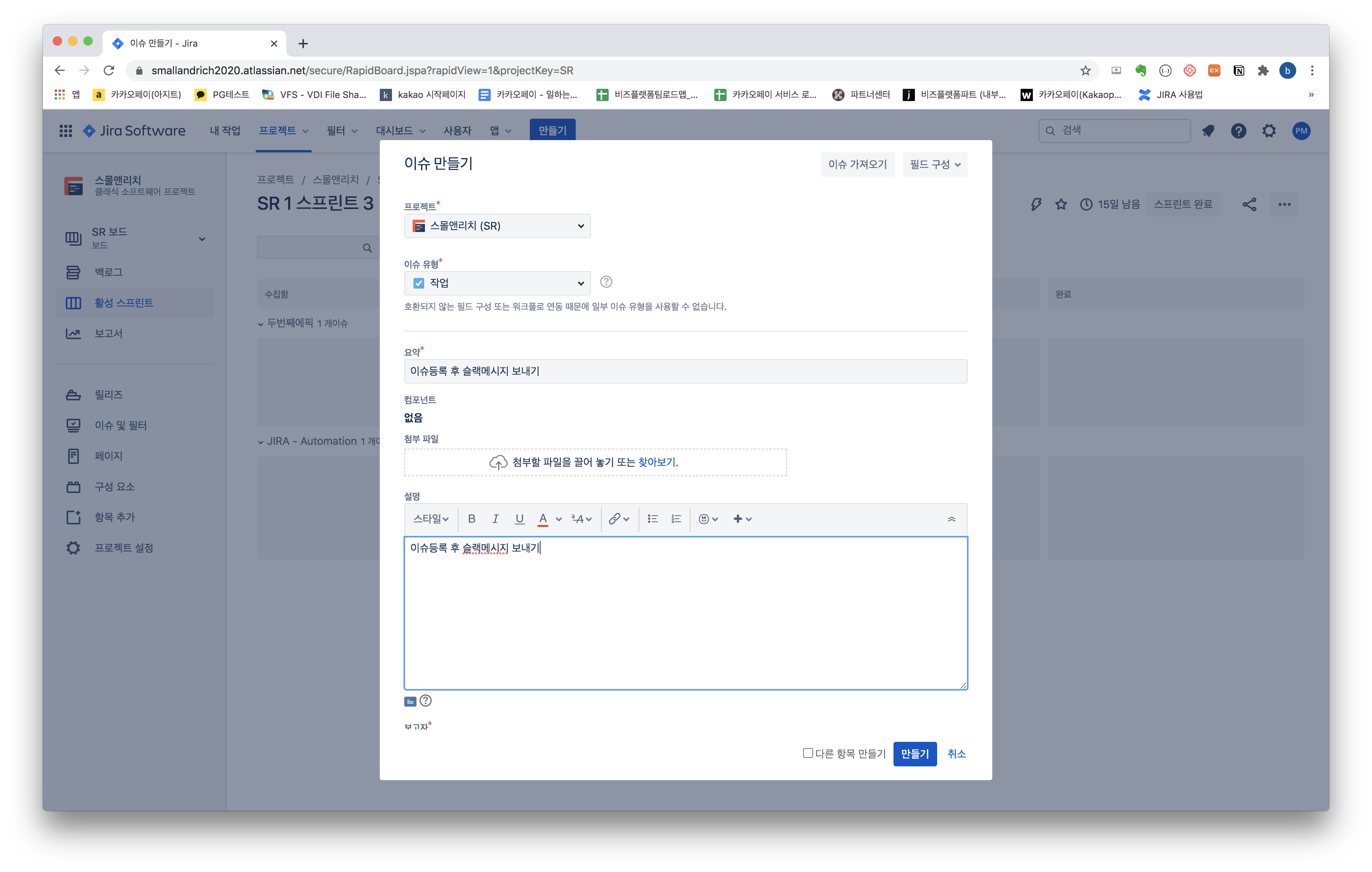Click the Italic formatting icon

pos(495,519)
